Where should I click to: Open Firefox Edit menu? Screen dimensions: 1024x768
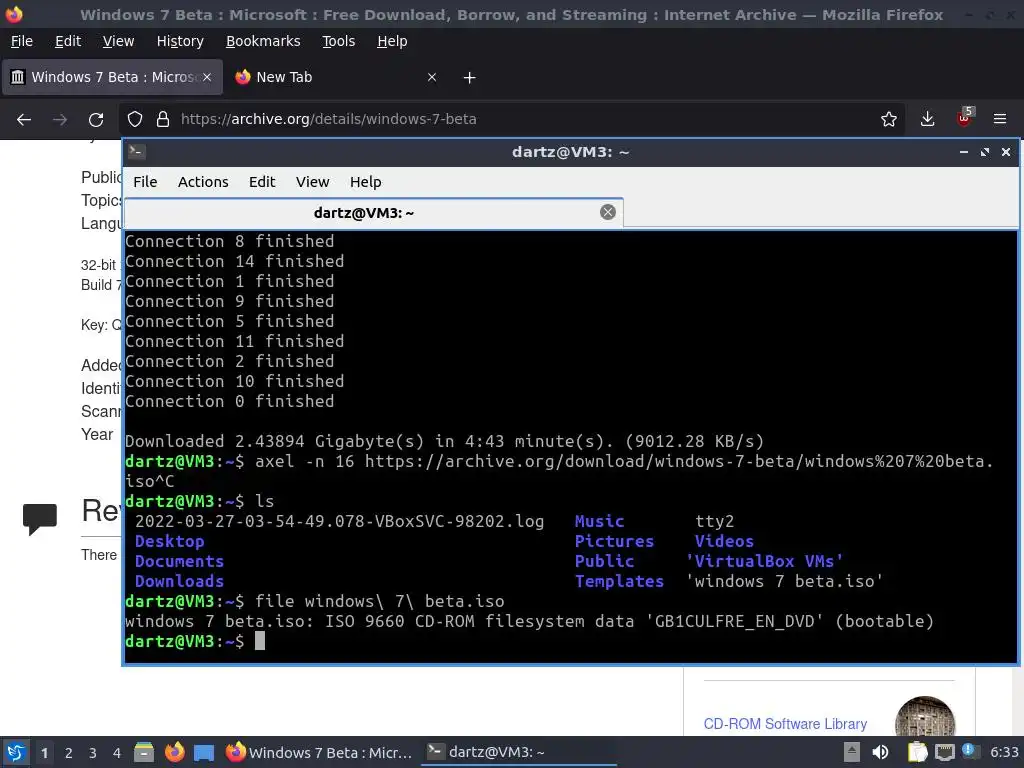click(68, 41)
